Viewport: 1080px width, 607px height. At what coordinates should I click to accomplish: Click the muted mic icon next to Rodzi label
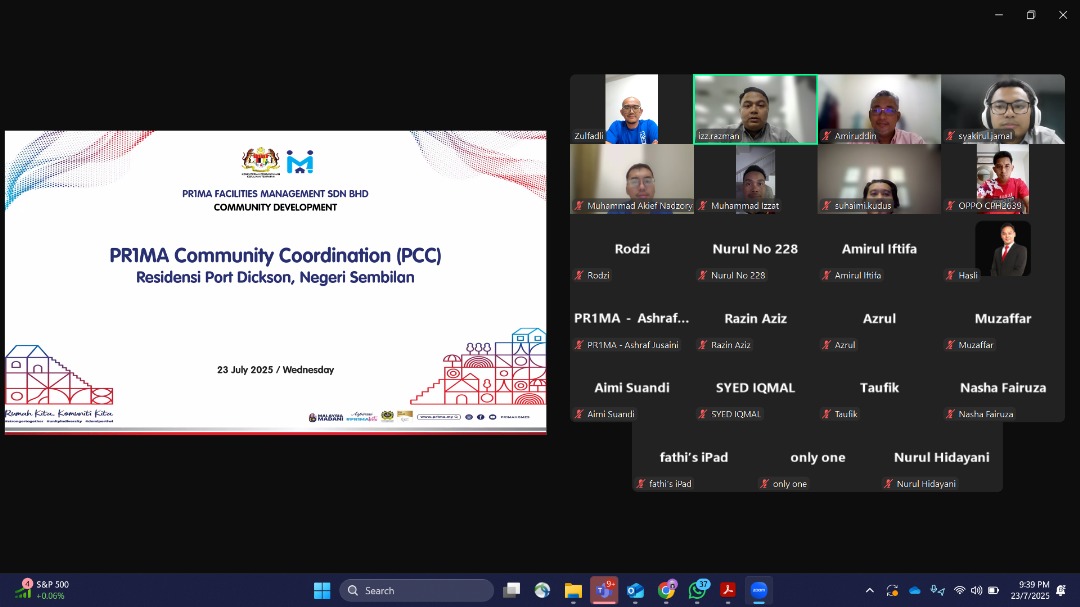tap(579, 275)
